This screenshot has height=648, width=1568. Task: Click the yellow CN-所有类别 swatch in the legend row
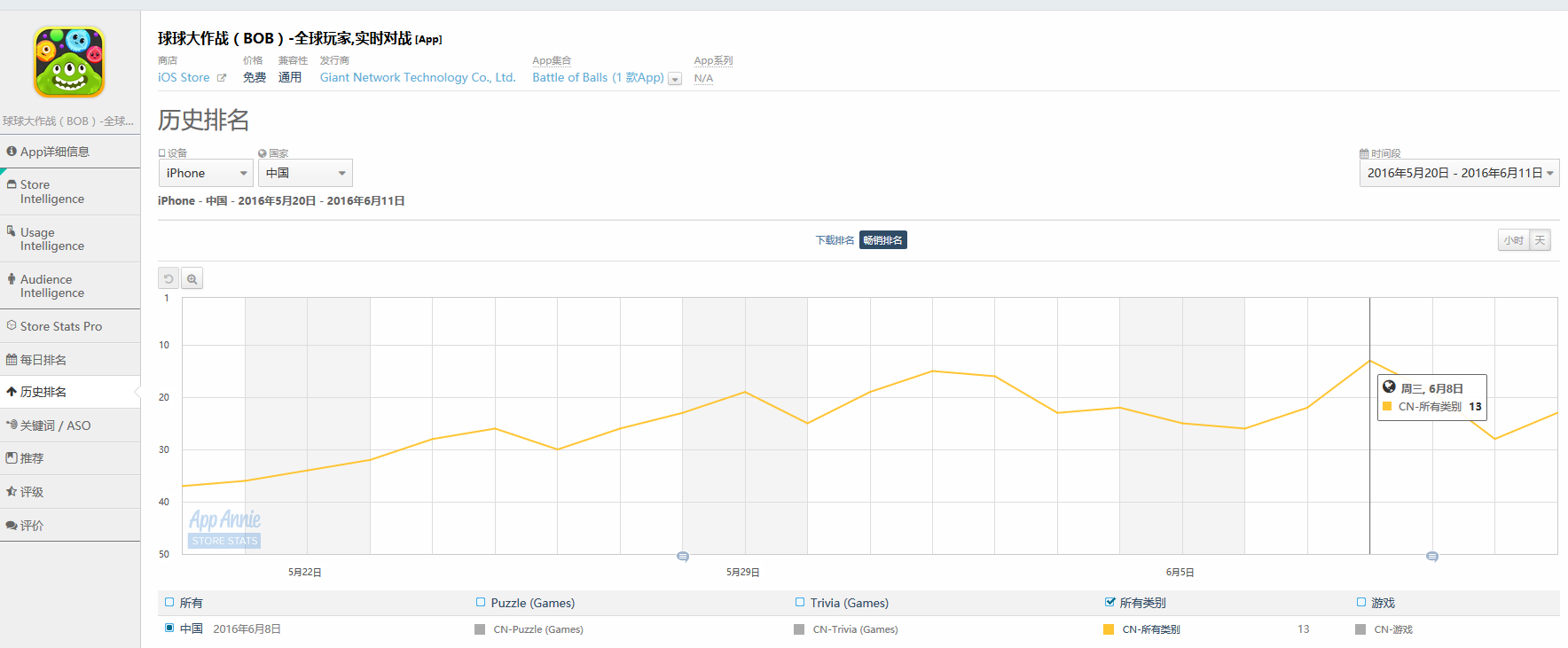click(x=1108, y=629)
